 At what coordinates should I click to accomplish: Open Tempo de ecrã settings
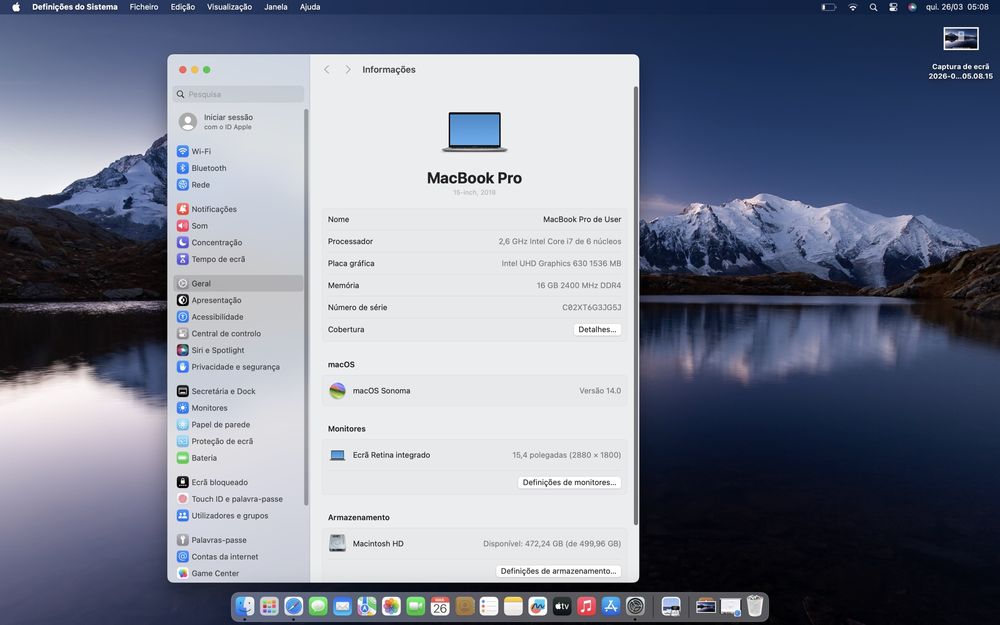click(x=238, y=259)
